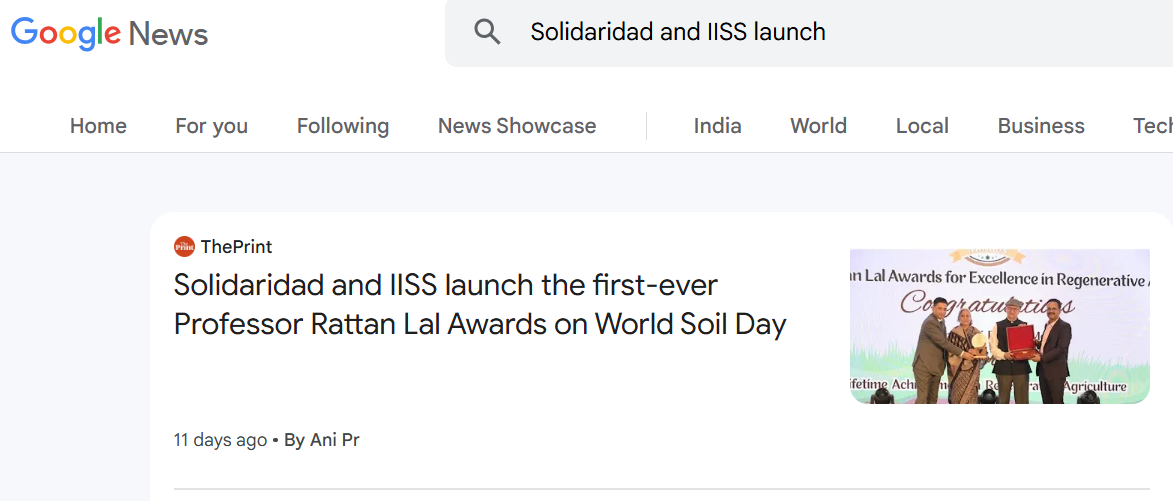Viewport: 1173px width, 501px height.
Task: Switch to the Following tab
Action: [x=342, y=126]
